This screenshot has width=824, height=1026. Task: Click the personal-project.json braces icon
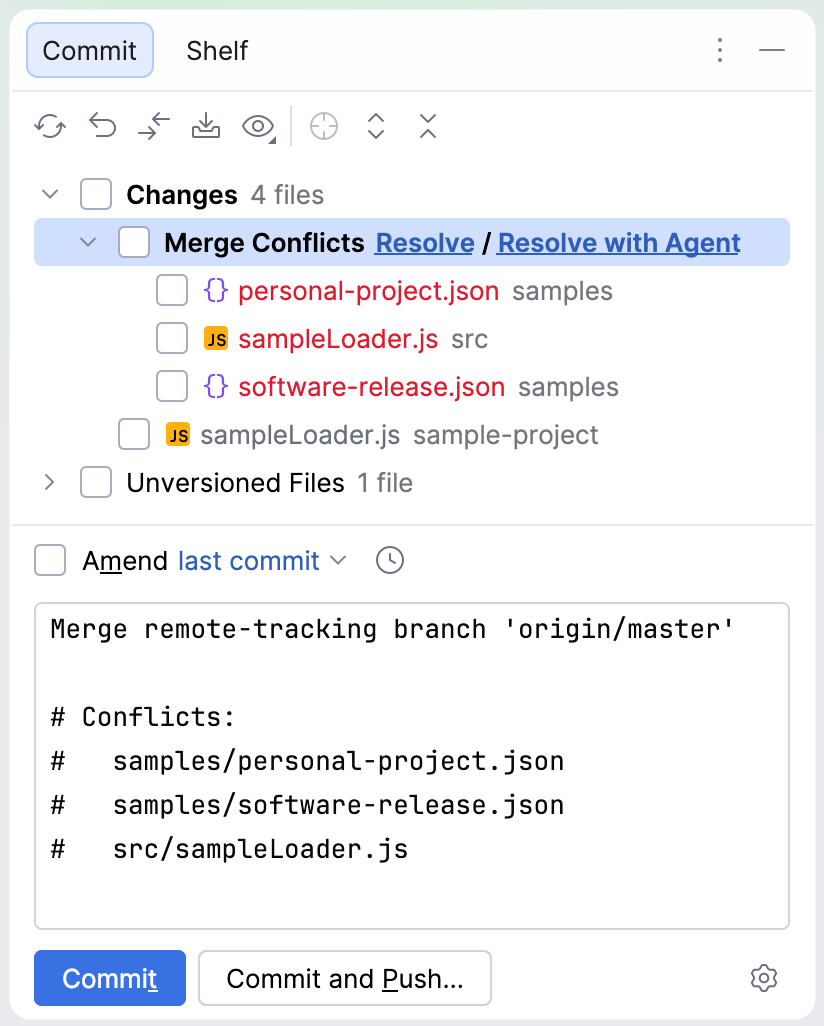[216, 291]
